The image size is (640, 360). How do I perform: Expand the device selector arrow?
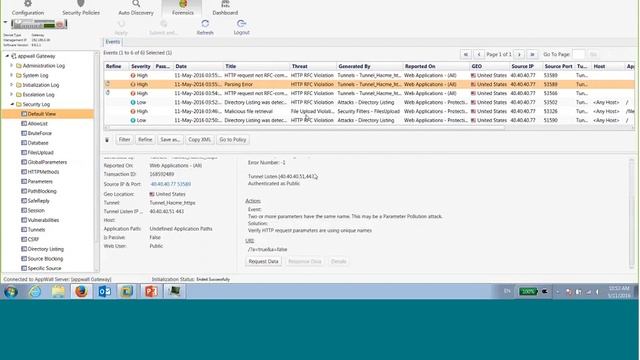coord(5,22)
